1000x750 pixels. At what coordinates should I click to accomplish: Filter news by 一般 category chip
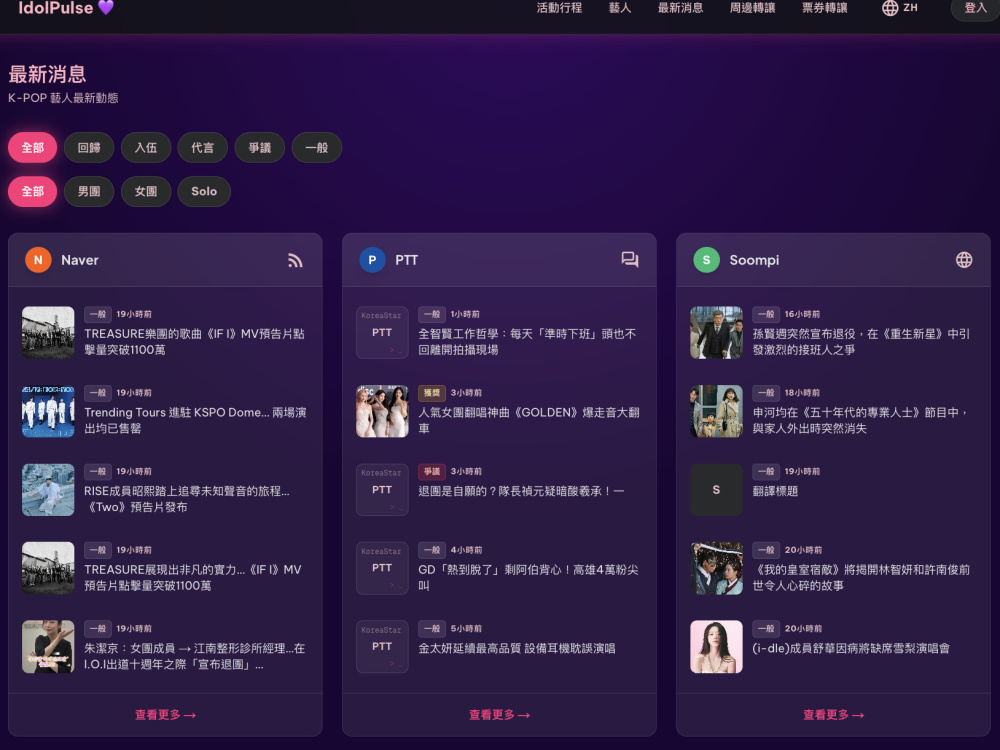(316, 148)
